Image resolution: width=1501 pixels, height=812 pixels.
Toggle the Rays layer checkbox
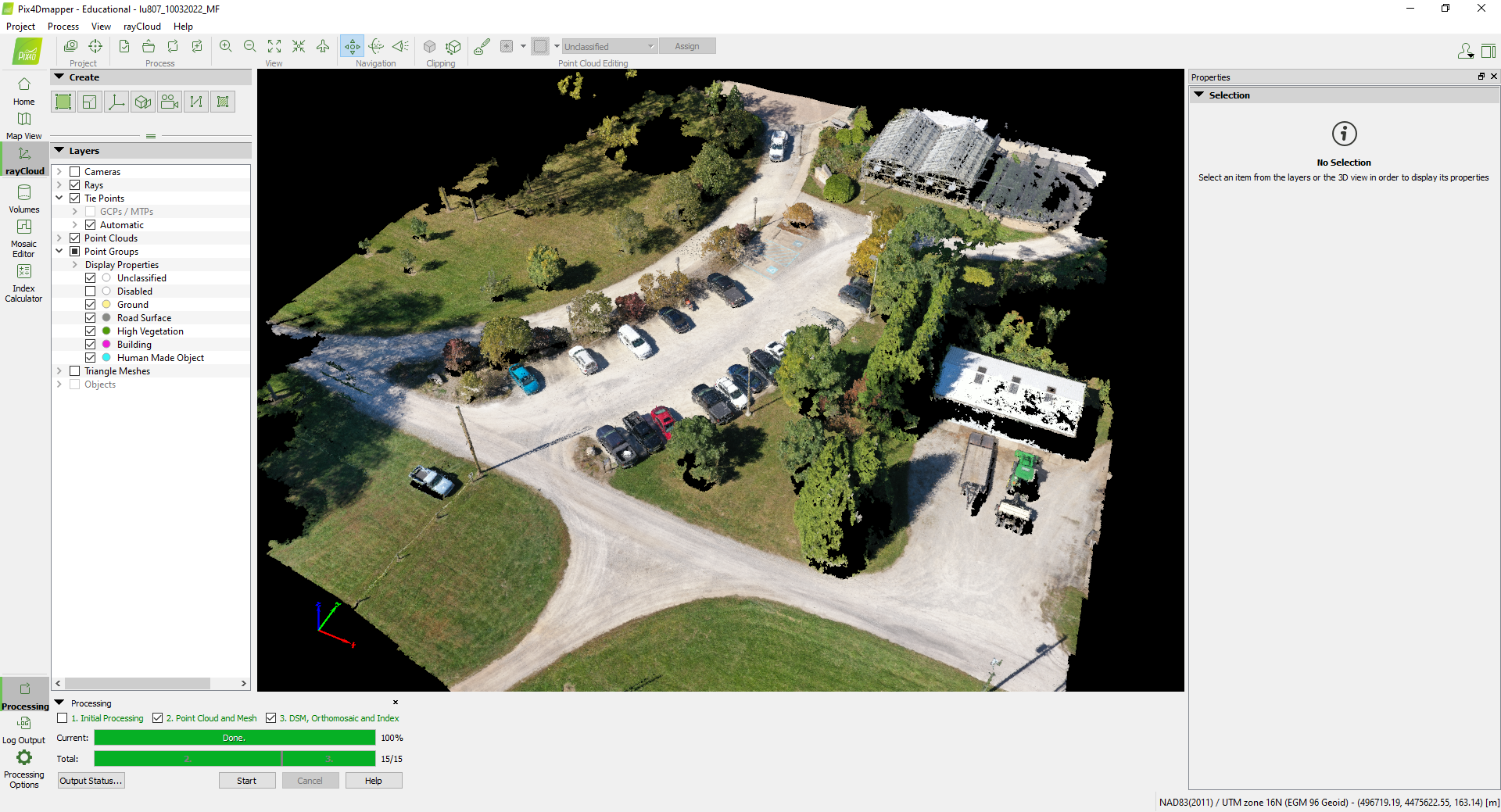(x=75, y=185)
